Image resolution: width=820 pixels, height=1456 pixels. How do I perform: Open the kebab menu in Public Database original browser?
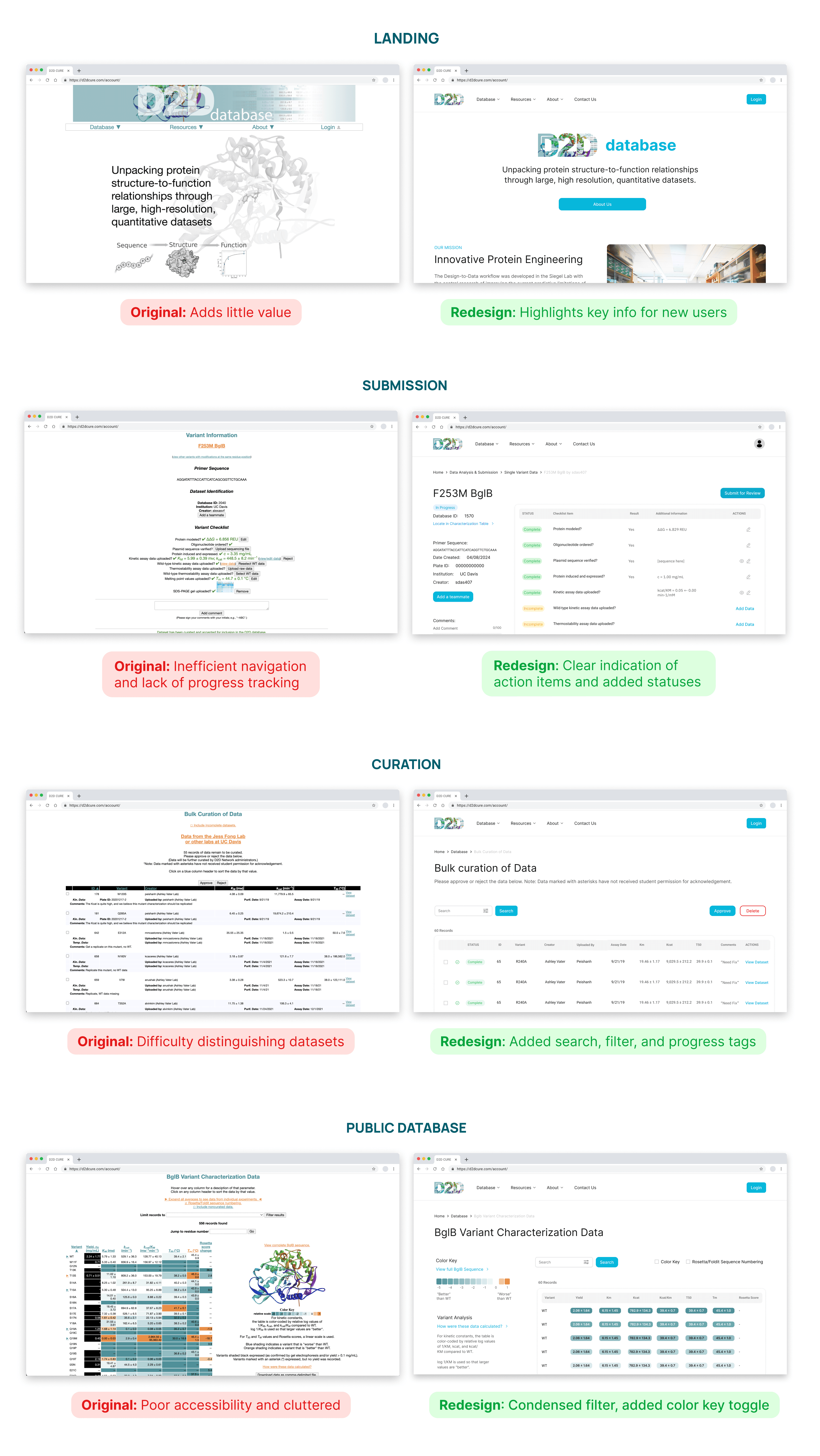coord(394,1169)
